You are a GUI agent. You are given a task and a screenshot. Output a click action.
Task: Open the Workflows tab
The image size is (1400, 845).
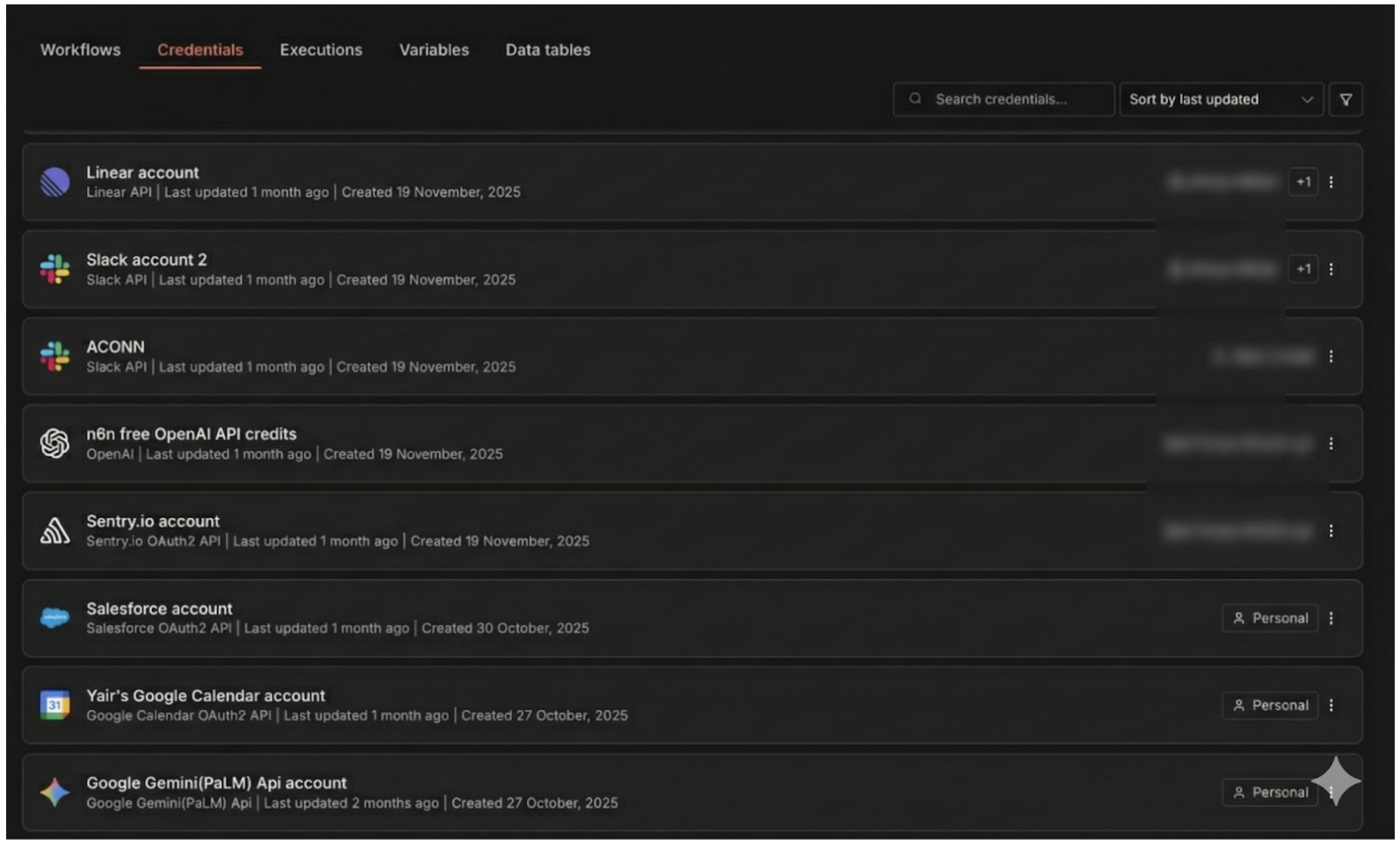point(81,50)
